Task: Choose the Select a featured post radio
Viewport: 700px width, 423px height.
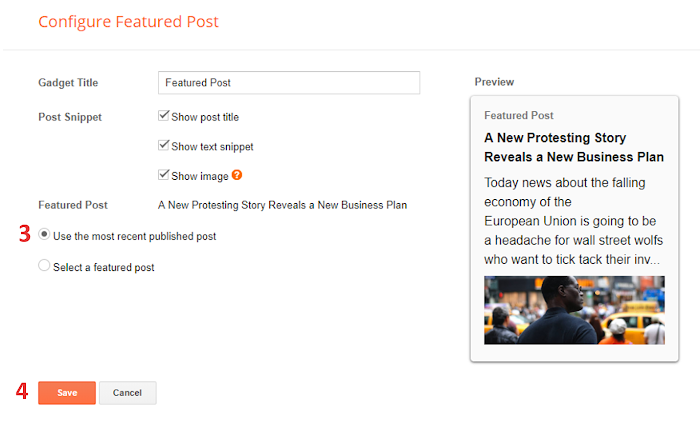Action: click(x=44, y=266)
